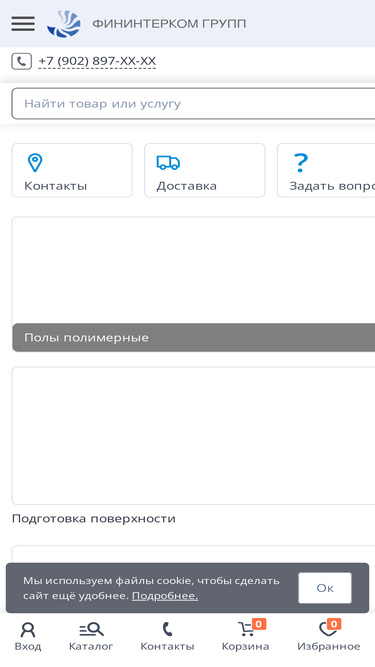Click the cart item-count badge

pyautogui.click(x=259, y=624)
